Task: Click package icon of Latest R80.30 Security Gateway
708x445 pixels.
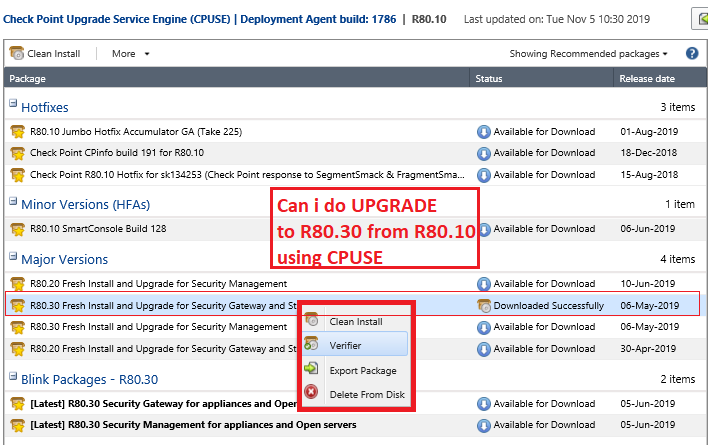Action: coord(18,404)
